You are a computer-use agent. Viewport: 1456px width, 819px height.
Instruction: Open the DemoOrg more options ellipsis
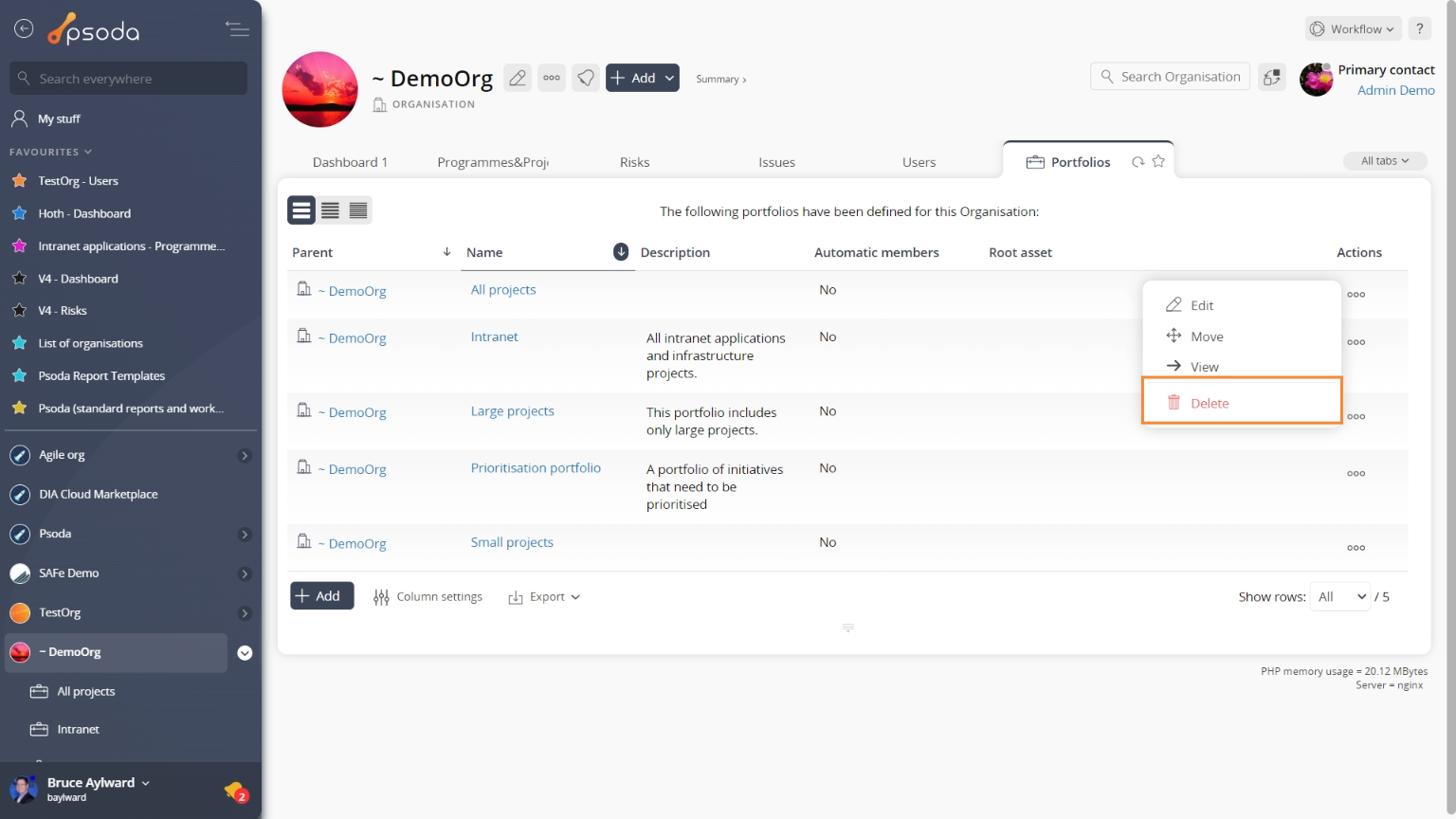552,78
